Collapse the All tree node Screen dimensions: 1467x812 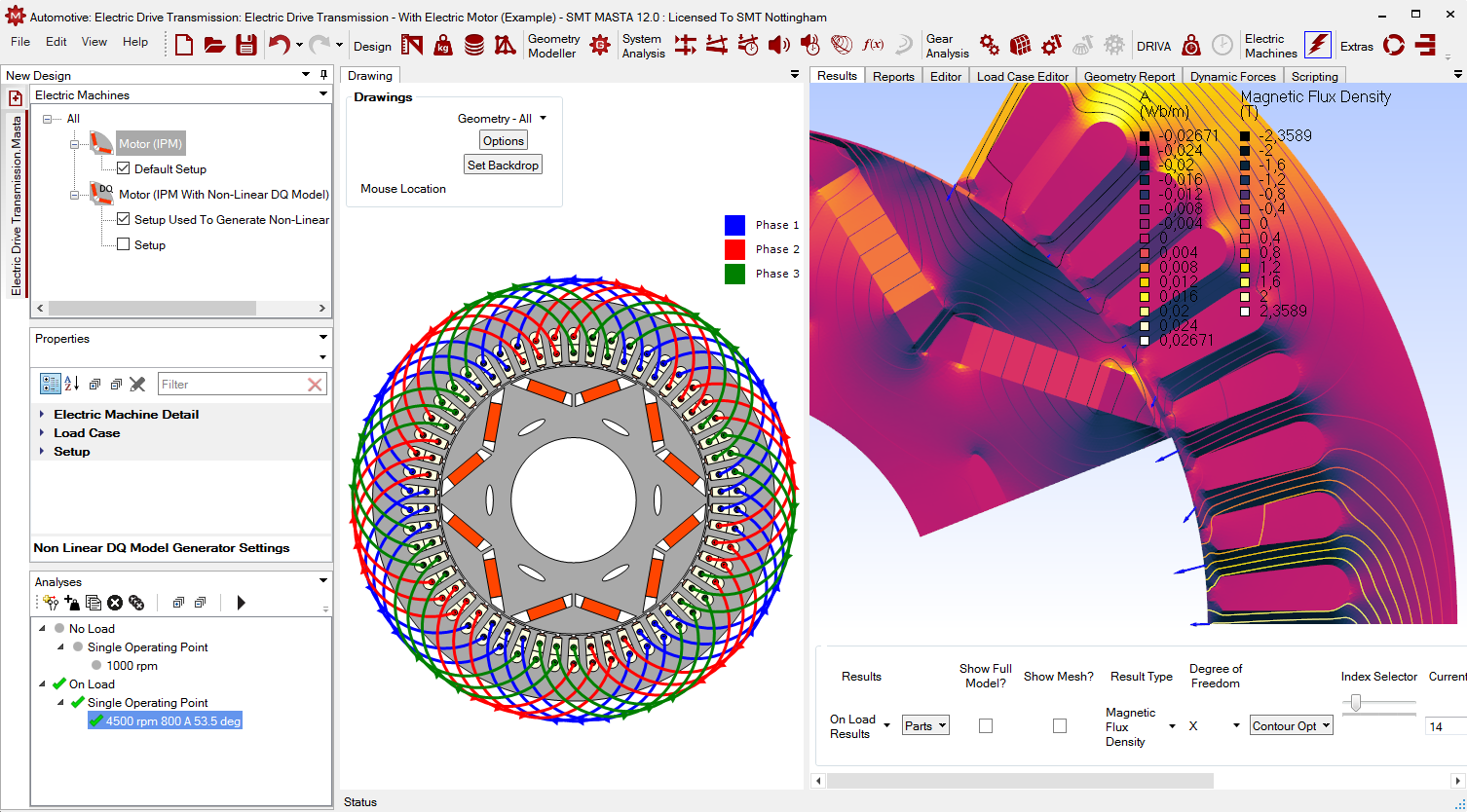click(48, 119)
